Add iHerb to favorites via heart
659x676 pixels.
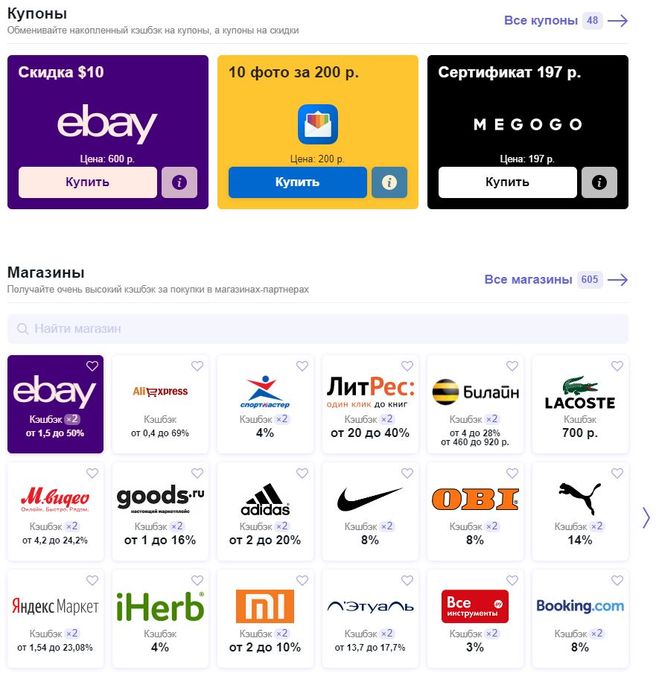(197, 580)
